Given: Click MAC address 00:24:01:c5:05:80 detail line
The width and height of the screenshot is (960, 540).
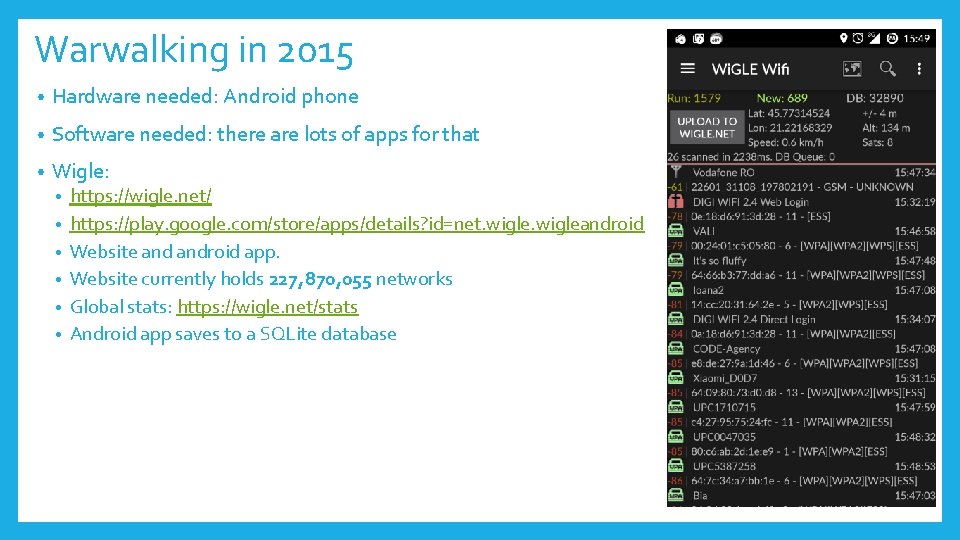Looking at the screenshot, I should [804, 246].
